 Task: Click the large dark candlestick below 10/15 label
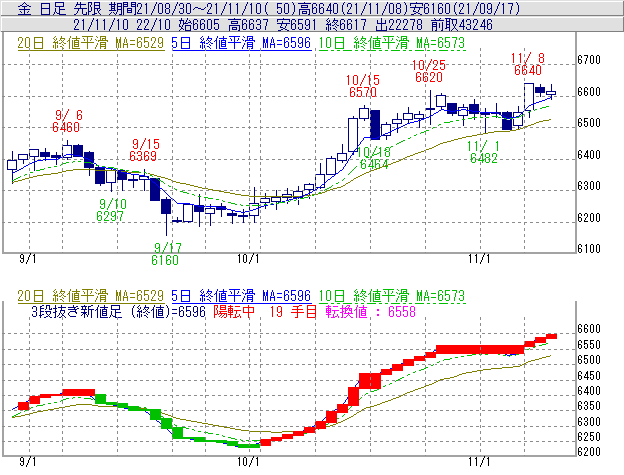tap(375, 125)
